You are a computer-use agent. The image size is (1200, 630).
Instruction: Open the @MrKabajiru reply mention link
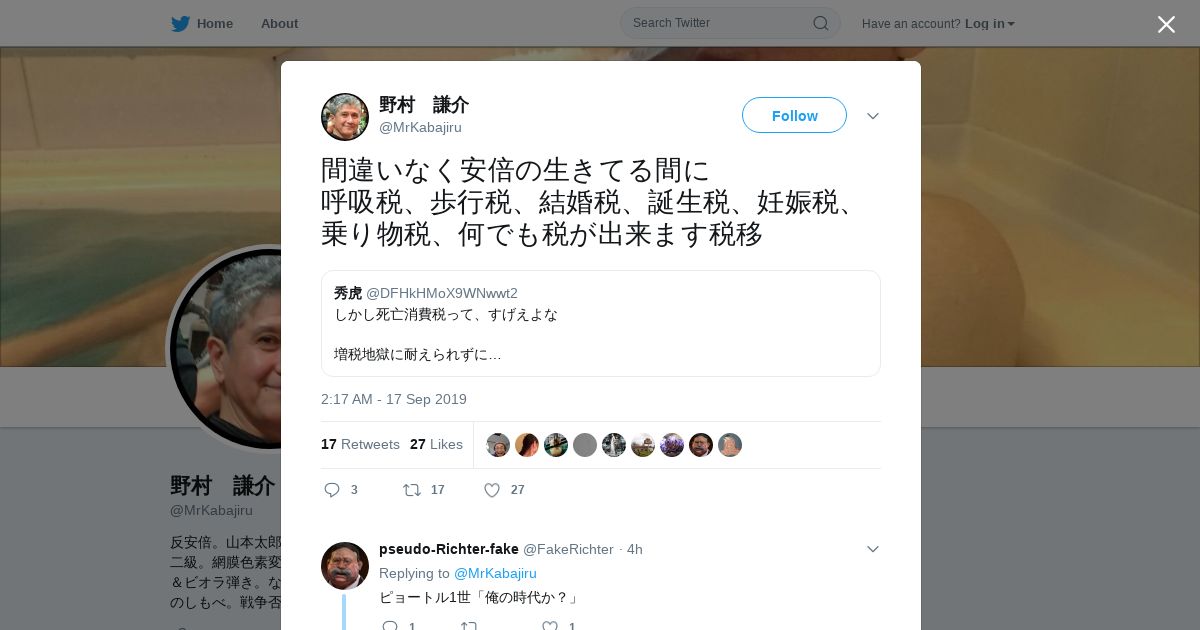495,573
